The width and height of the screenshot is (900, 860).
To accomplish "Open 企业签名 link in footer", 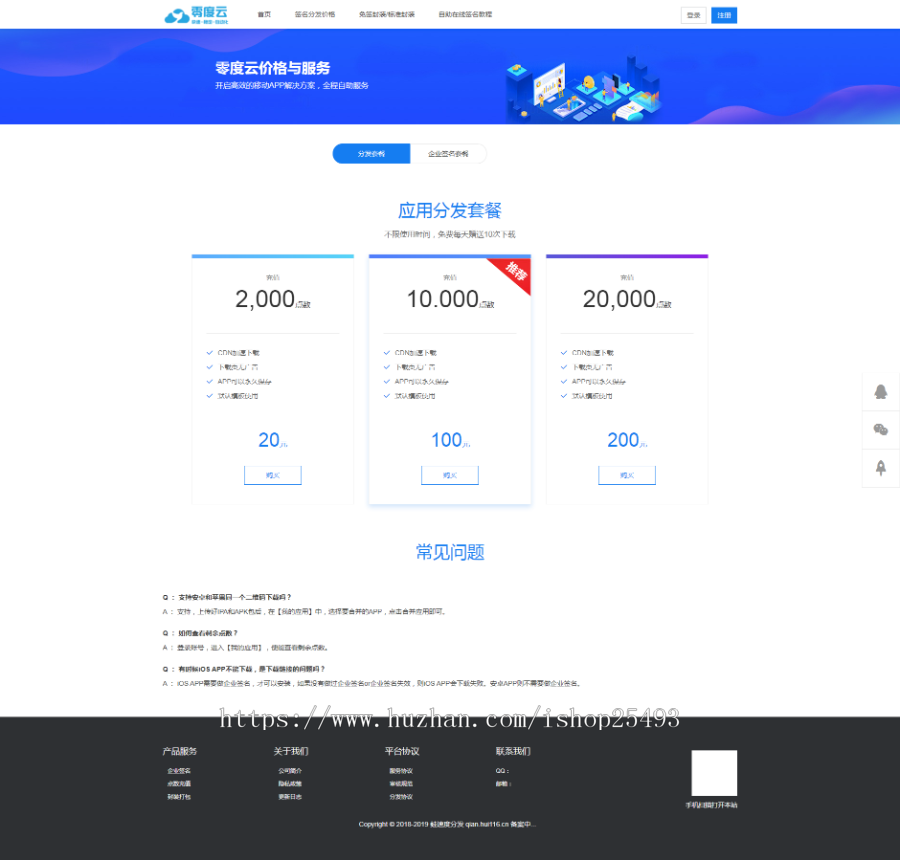I will click(179, 771).
